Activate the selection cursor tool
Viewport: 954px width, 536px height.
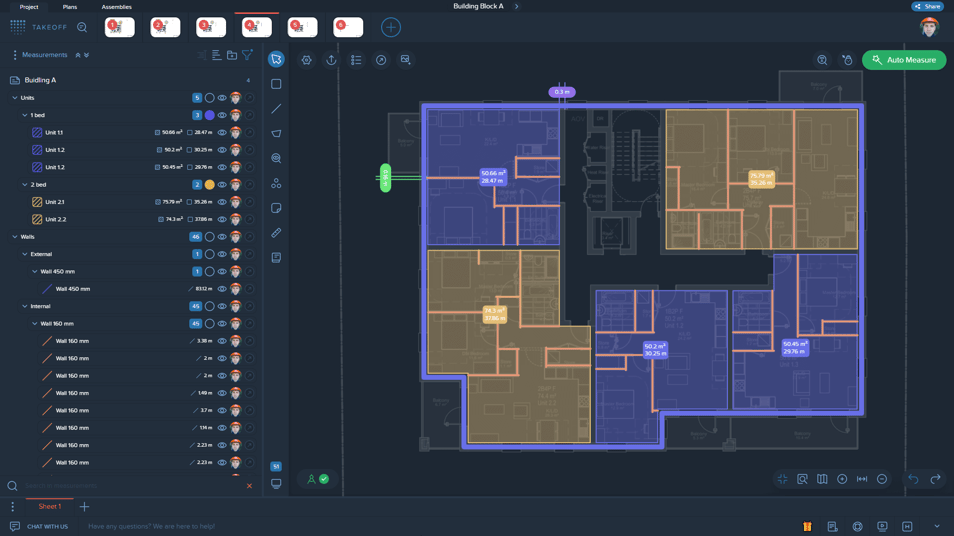276,59
